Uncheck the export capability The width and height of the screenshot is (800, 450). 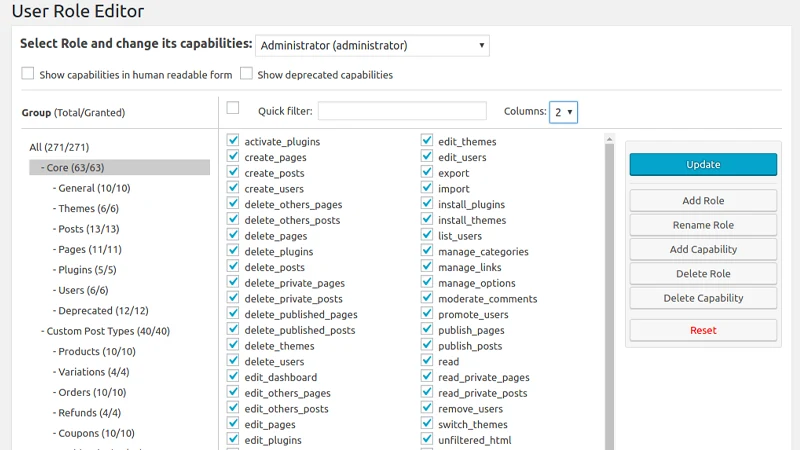pyautogui.click(x=427, y=172)
